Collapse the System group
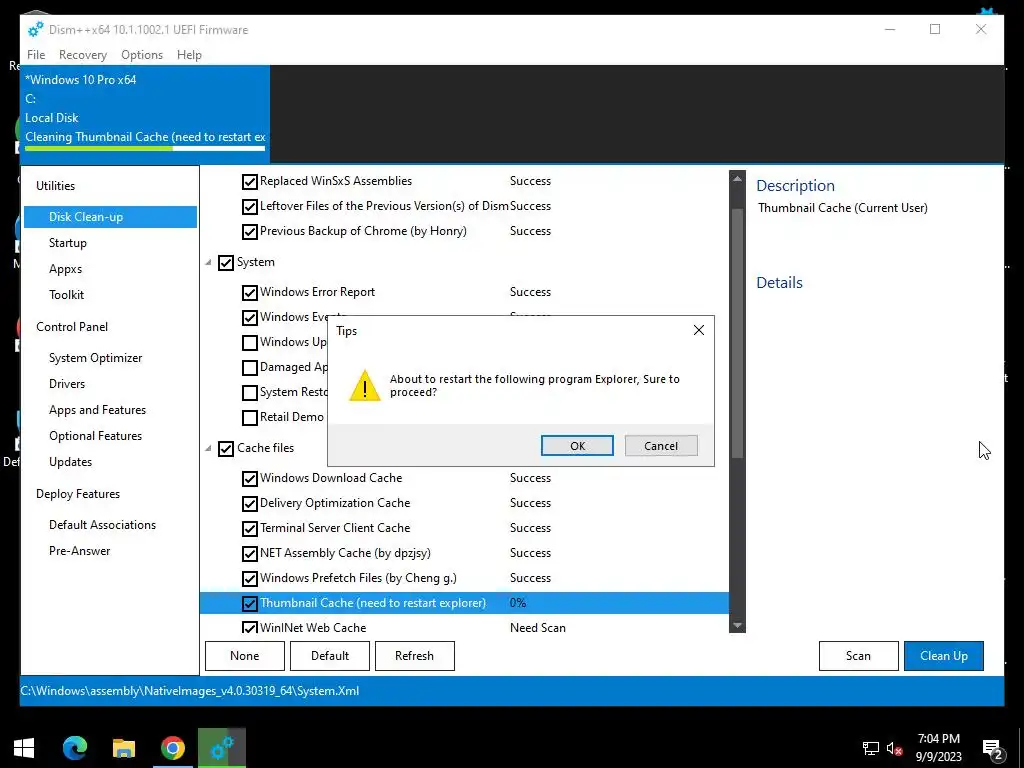This screenshot has width=1024, height=768. click(208, 263)
